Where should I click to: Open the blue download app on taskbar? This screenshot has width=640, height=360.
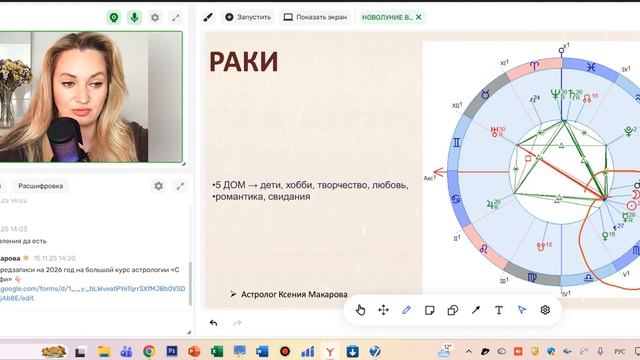click(x=353, y=351)
